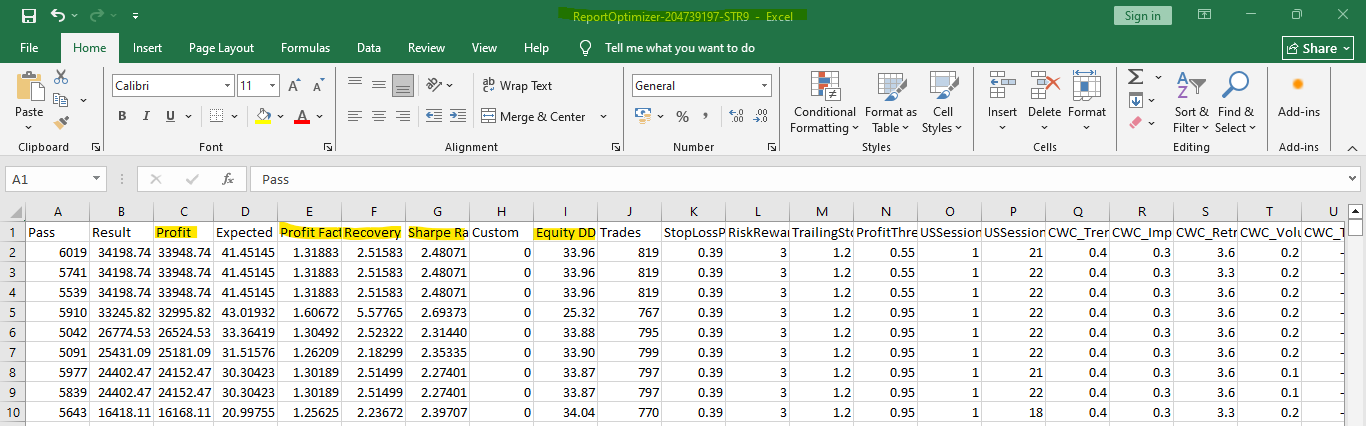Screen dimensions: 1366x426
Task: Apply the yellow fill color swatch
Action: [x=263, y=116]
